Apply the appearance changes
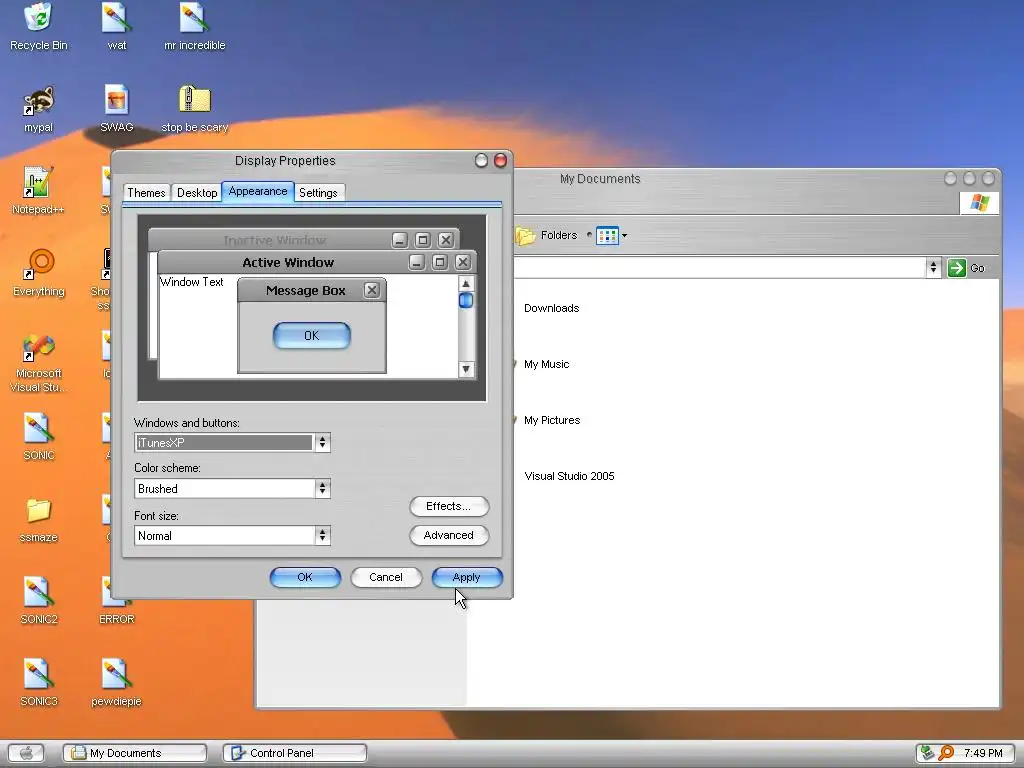Viewport: 1024px width, 768px height. [466, 577]
